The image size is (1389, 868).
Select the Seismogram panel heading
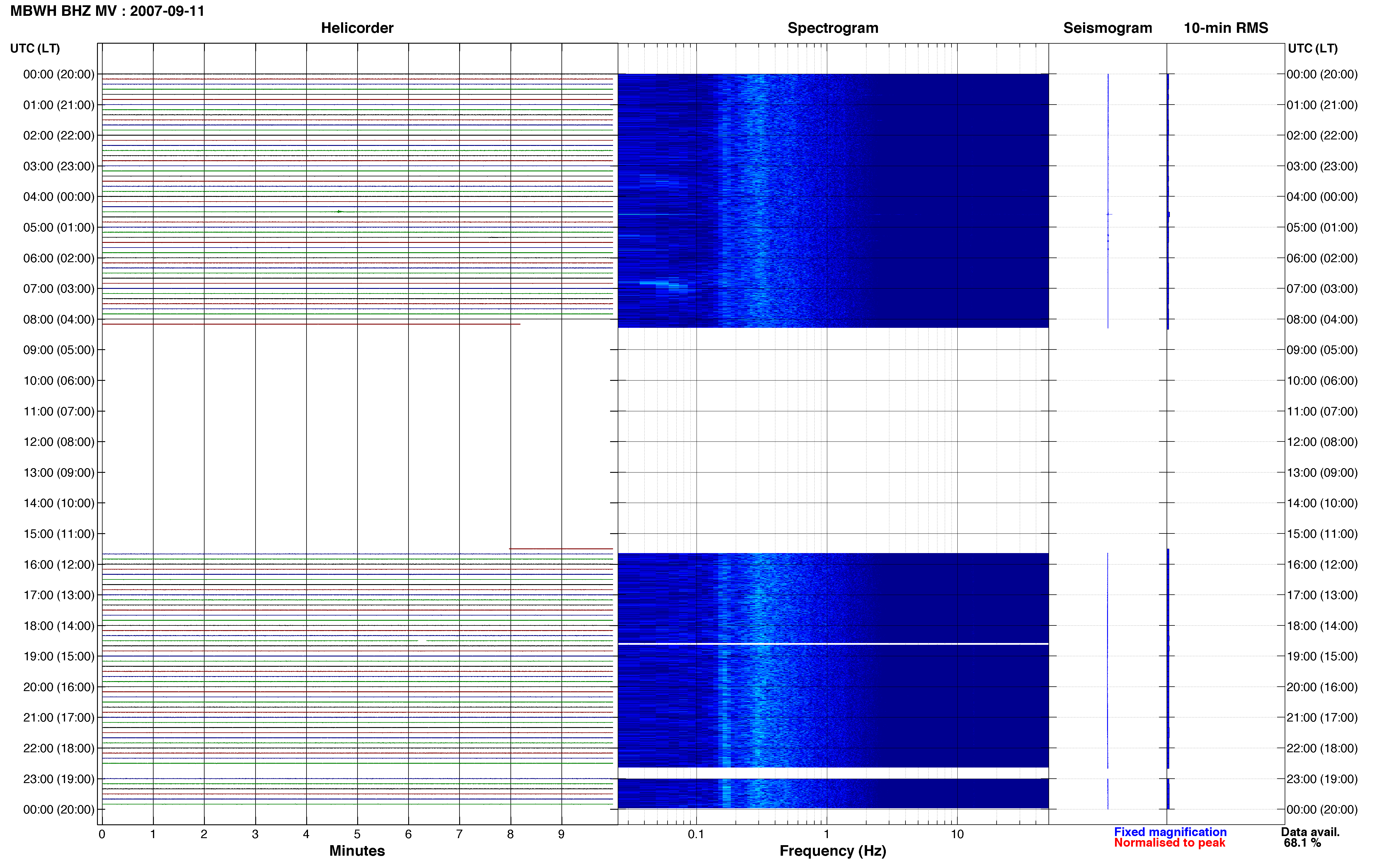1108,28
